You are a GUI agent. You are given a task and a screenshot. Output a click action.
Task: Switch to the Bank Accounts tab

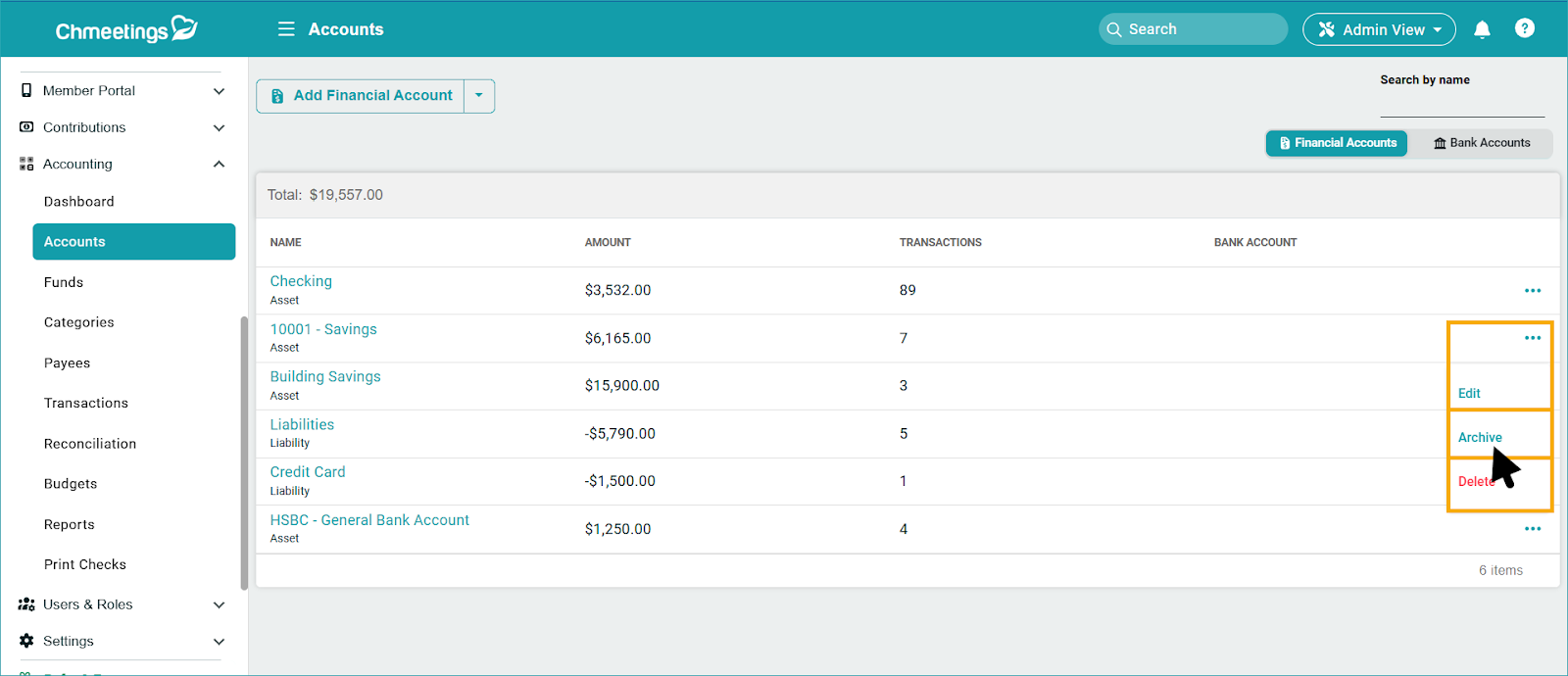click(1481, 143)
